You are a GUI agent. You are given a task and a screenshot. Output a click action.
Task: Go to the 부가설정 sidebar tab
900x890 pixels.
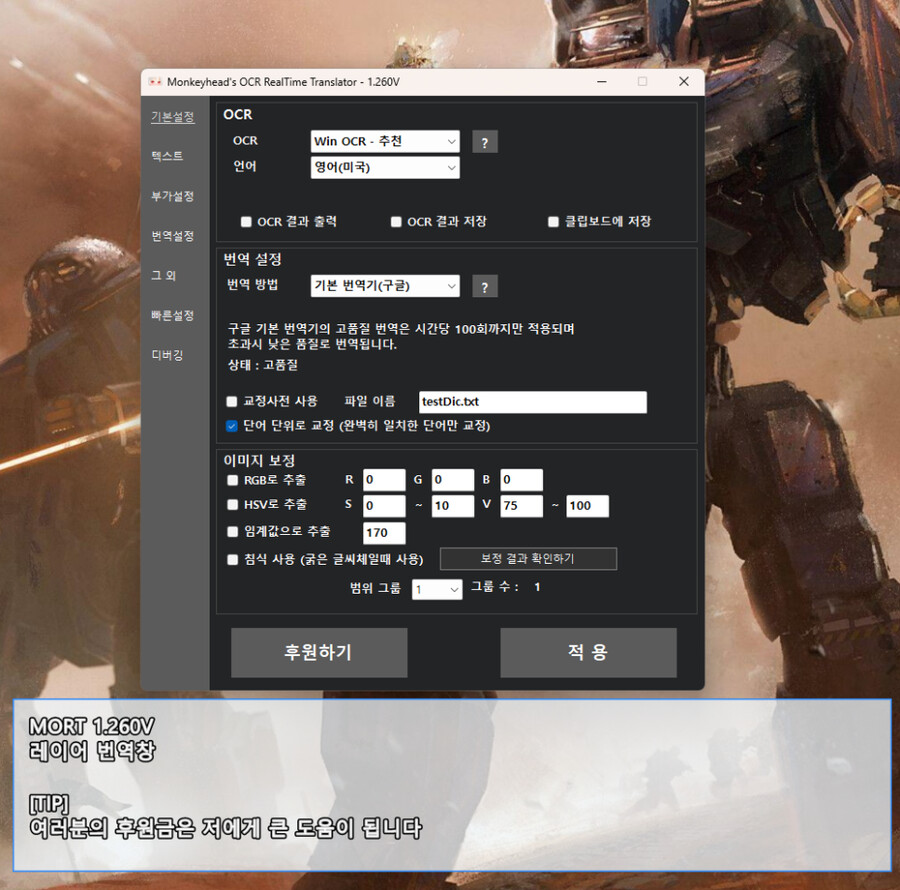172,196
